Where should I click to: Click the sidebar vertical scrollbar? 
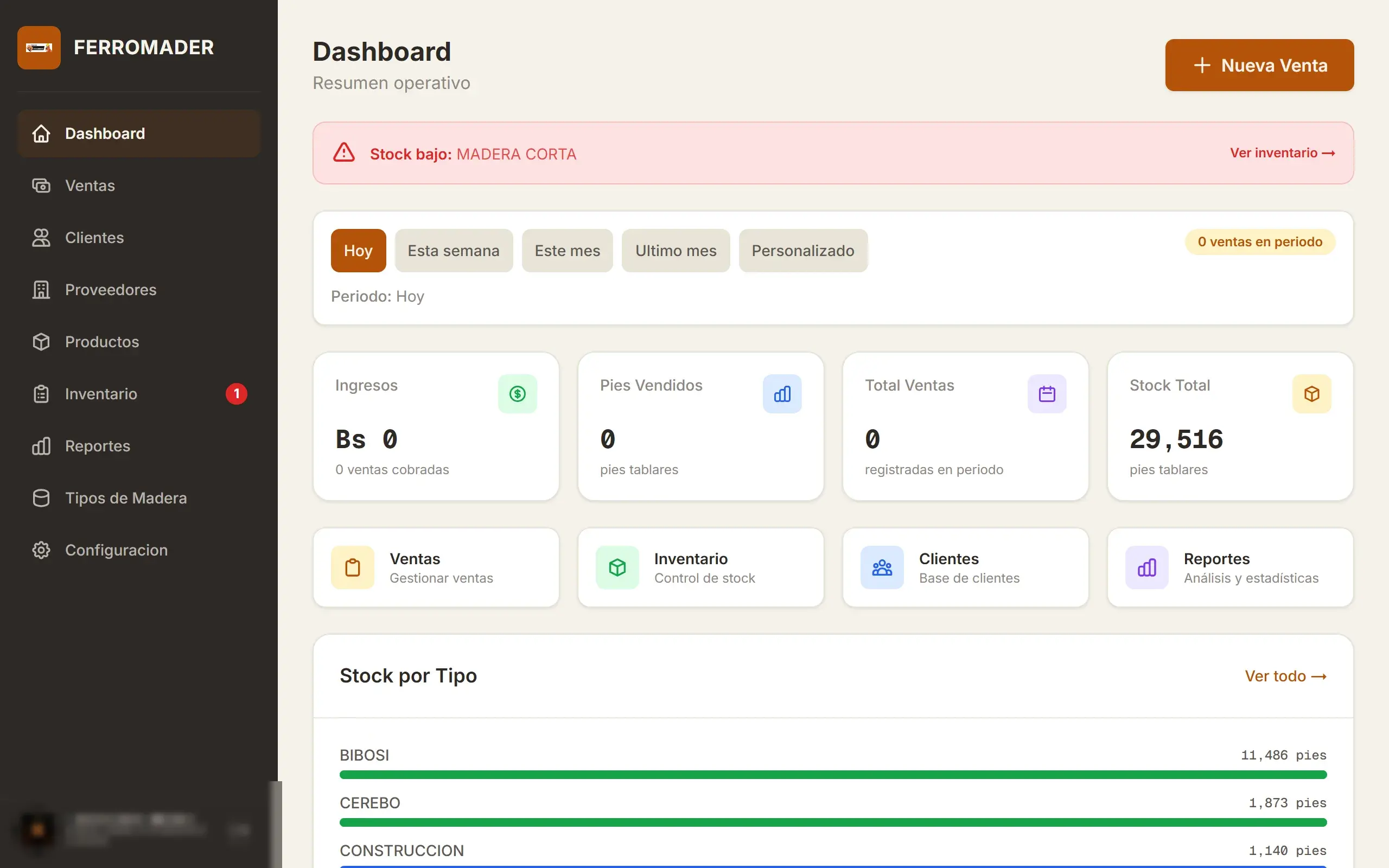(x=276, y=825)
